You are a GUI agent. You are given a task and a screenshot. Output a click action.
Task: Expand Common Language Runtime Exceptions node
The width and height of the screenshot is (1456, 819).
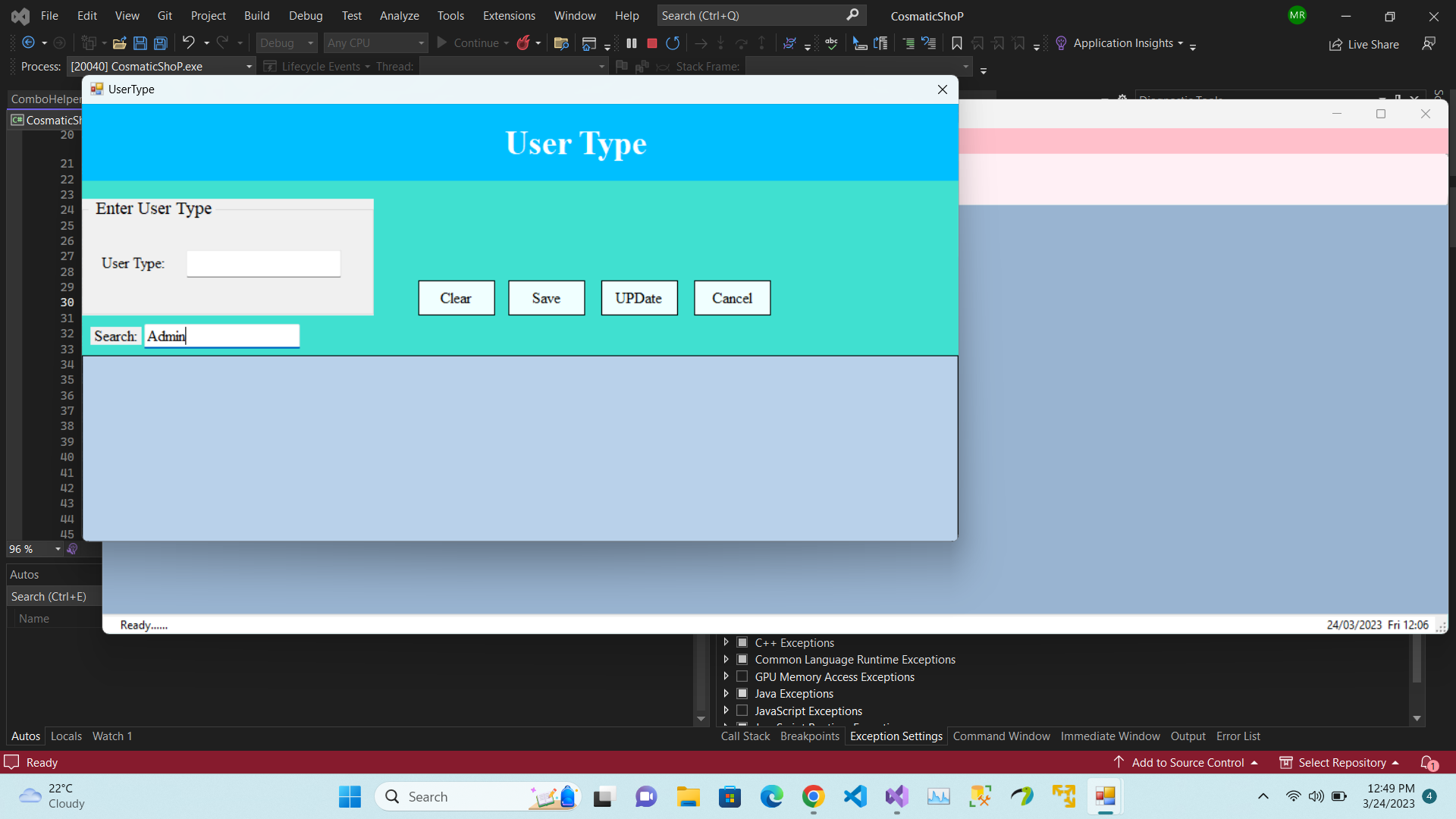pyautogui.click(x=726, y=659)
